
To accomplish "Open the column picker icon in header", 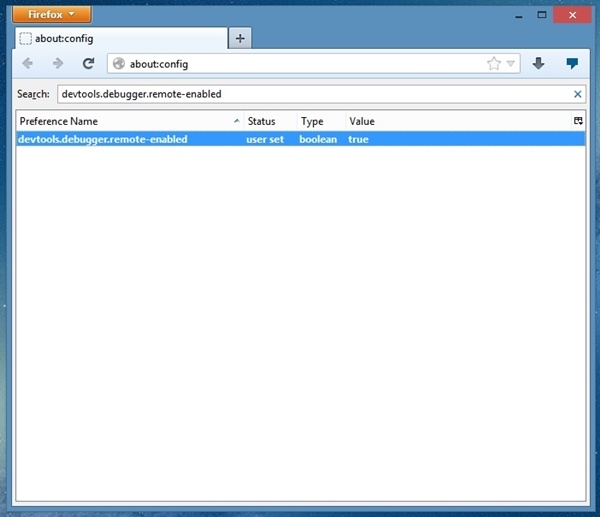I will [x=578, y=121].
